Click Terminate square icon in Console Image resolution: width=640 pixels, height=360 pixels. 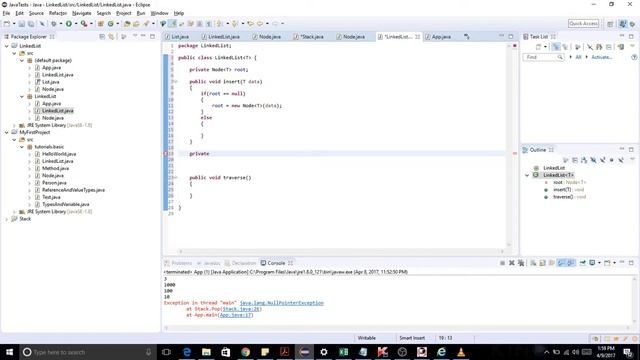[x=502, y=263]
